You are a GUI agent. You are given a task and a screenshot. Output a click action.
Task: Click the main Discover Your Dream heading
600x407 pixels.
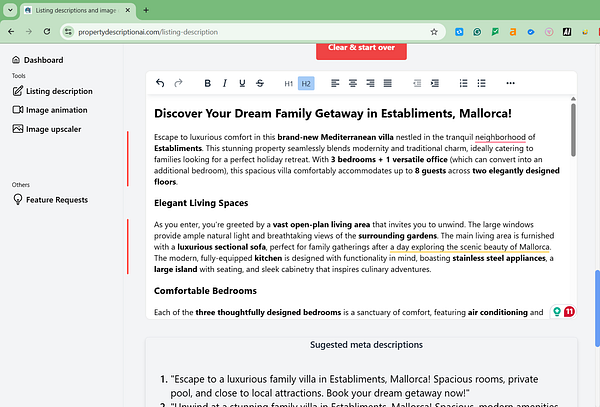pos(333,113)
